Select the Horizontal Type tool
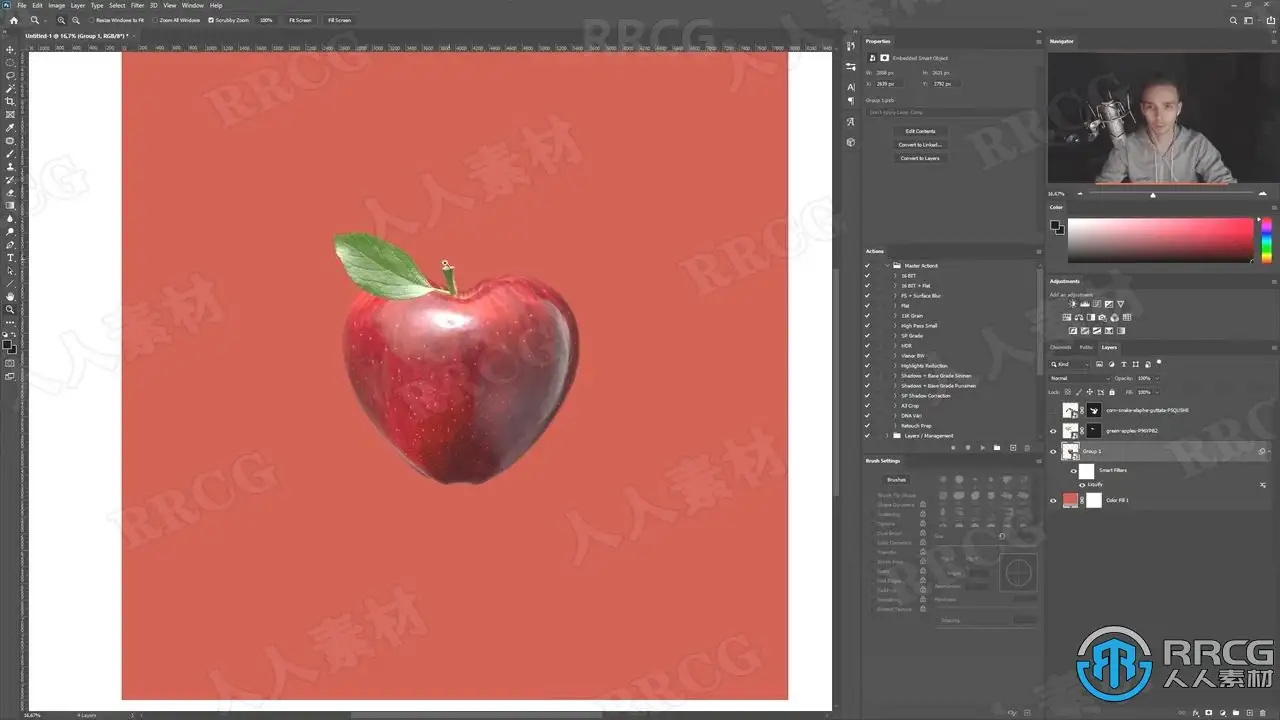This screenshot has width=1280, height=720. (x=10, y=257)
